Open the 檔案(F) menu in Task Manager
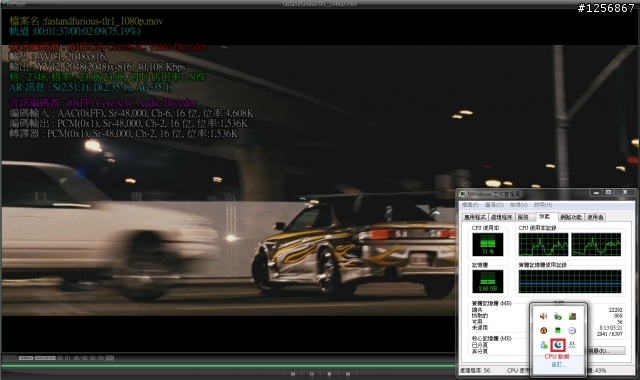The width and height of the screenshot is (640, 380). [x=470, y=205]
